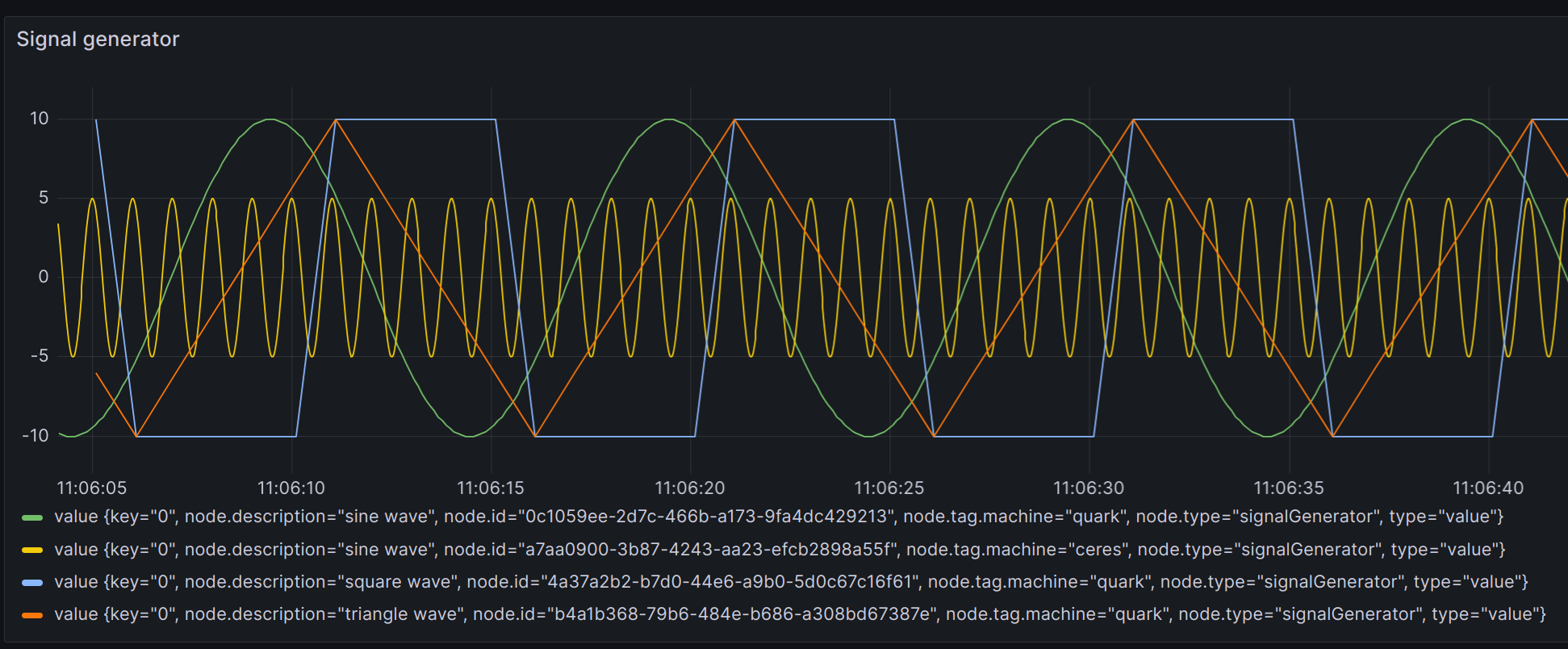Click the -10 value on Y axis
The image size is (1568, 649).
point(36,436)
